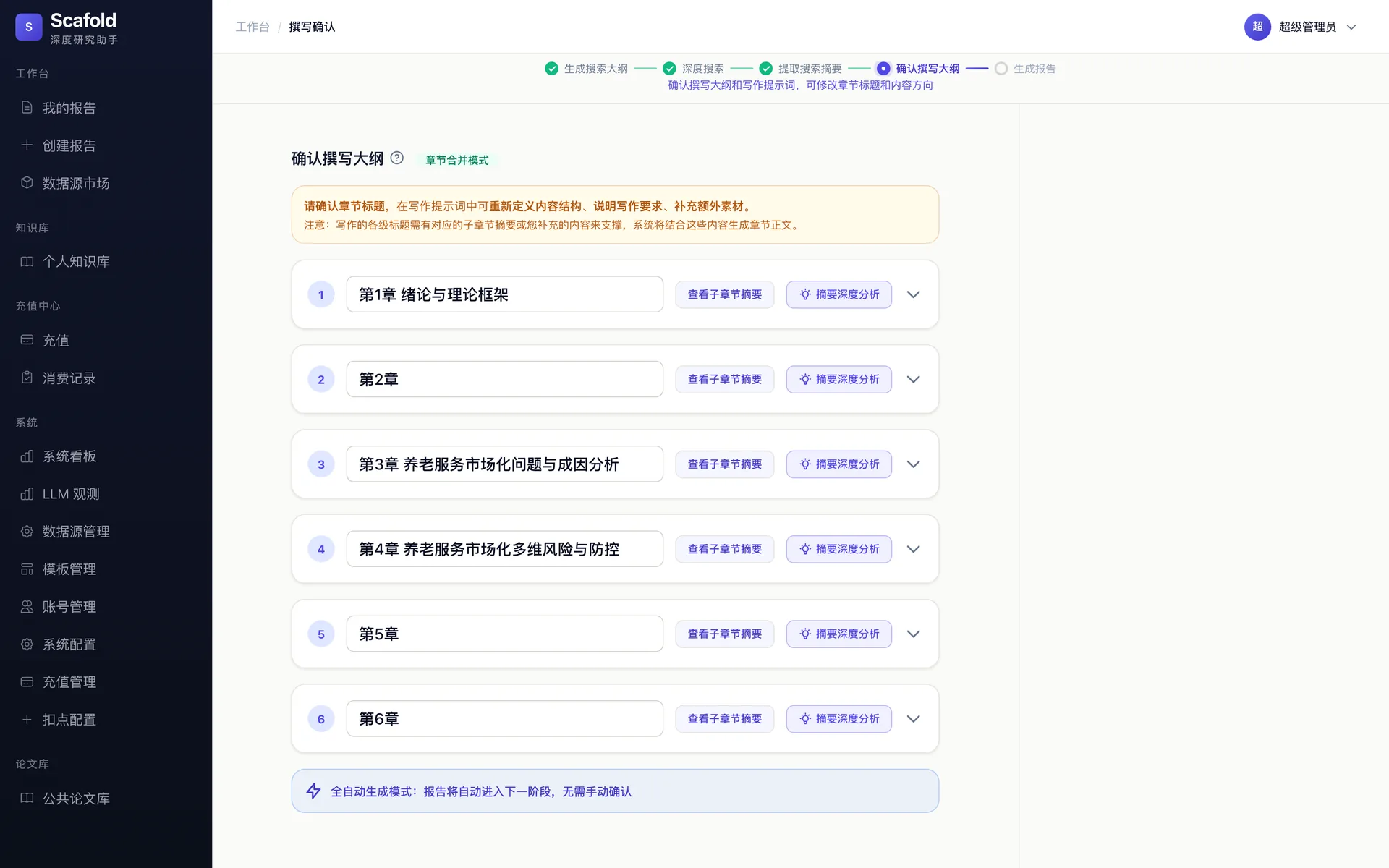Click 查看子章节摘要 for chapter 1
The width and height of the screenshot is (1389, 868).
725,294
